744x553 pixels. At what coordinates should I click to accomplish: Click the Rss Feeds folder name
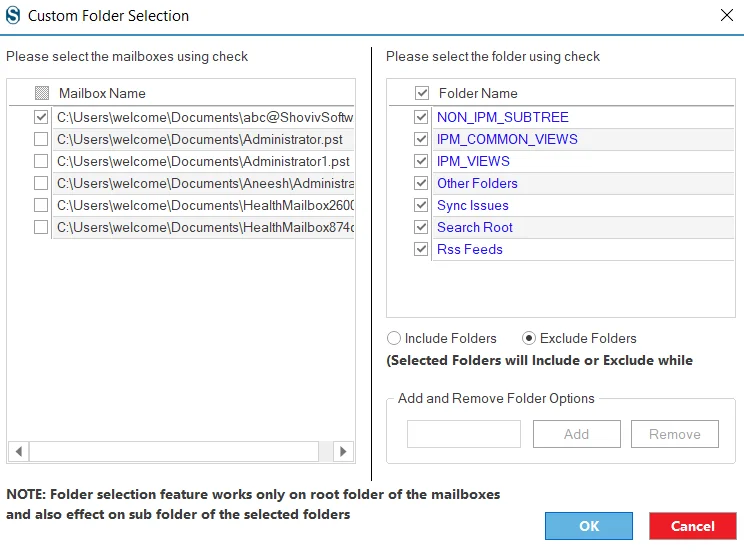tap(470, 249)
